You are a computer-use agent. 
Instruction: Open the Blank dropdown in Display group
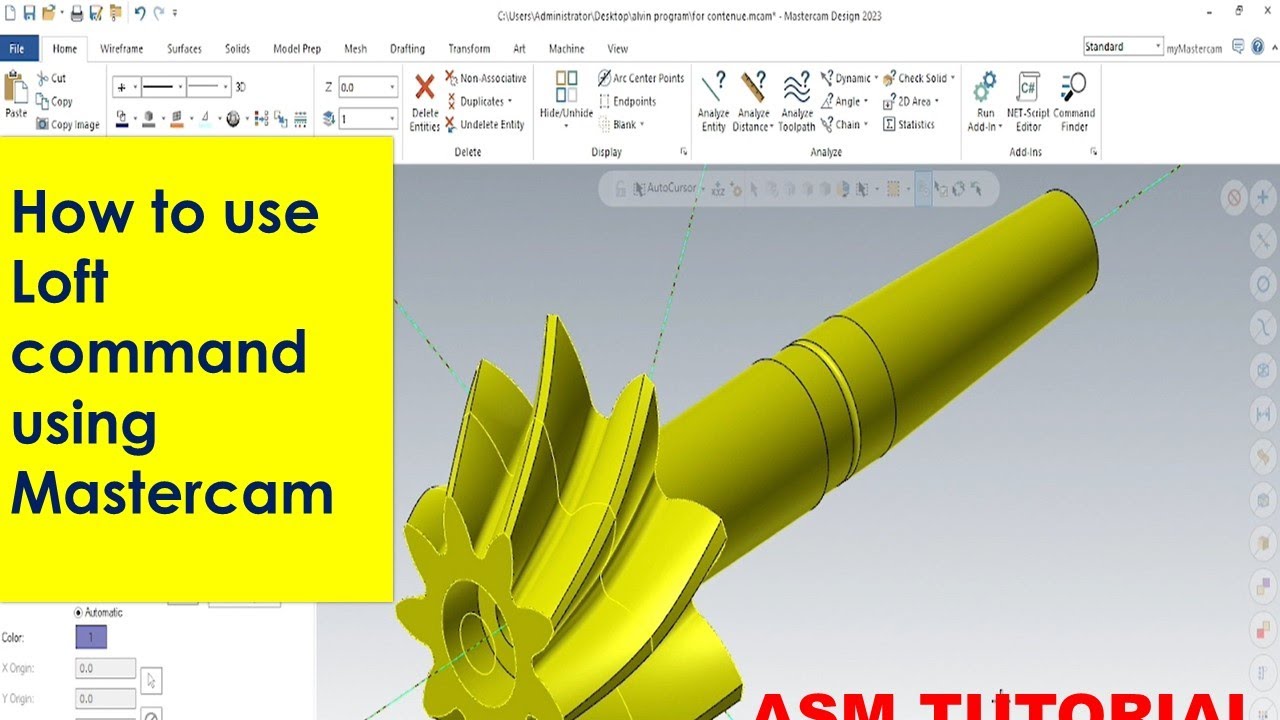pyautogui.click(x=641, y=125)
